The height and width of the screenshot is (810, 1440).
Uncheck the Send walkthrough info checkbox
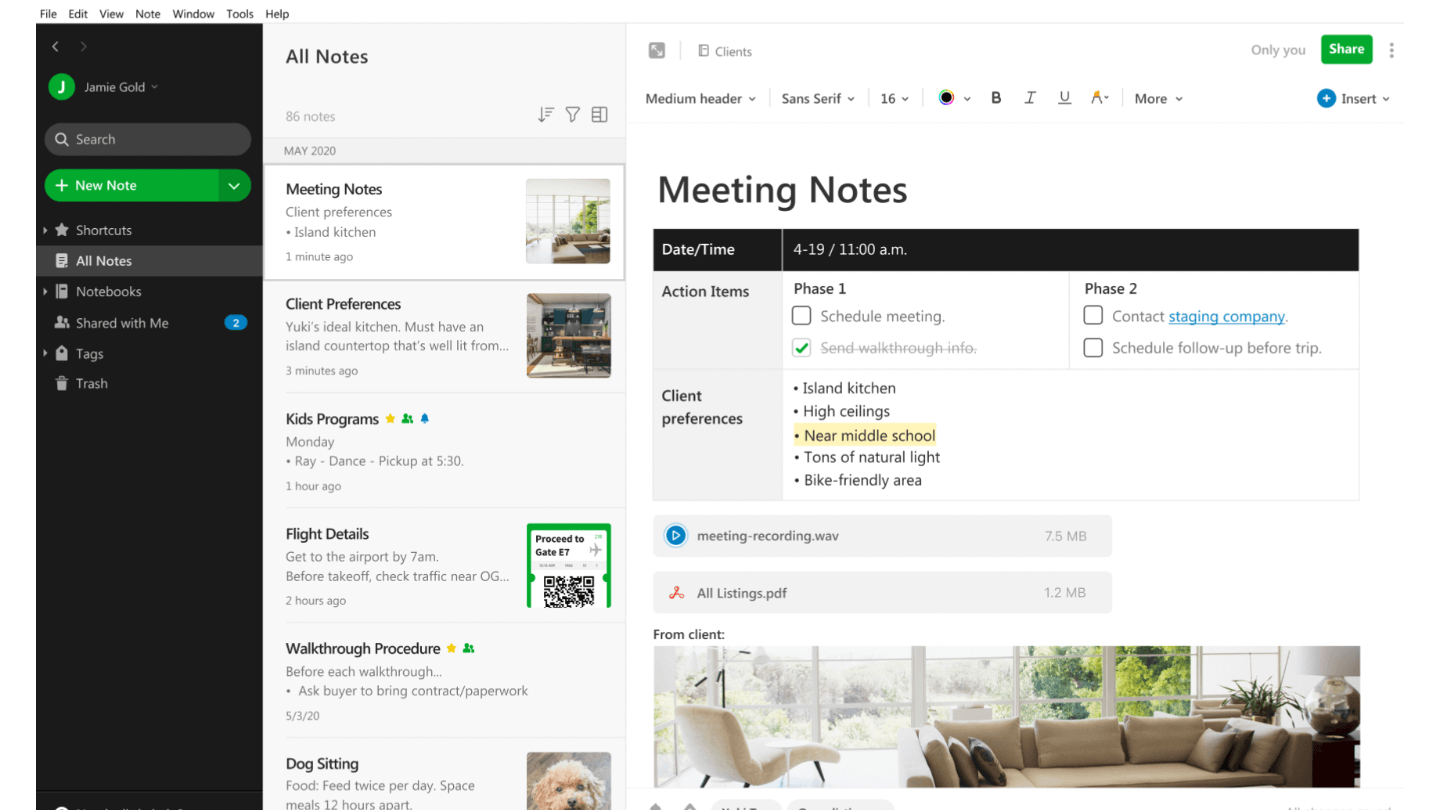(802, 348)
